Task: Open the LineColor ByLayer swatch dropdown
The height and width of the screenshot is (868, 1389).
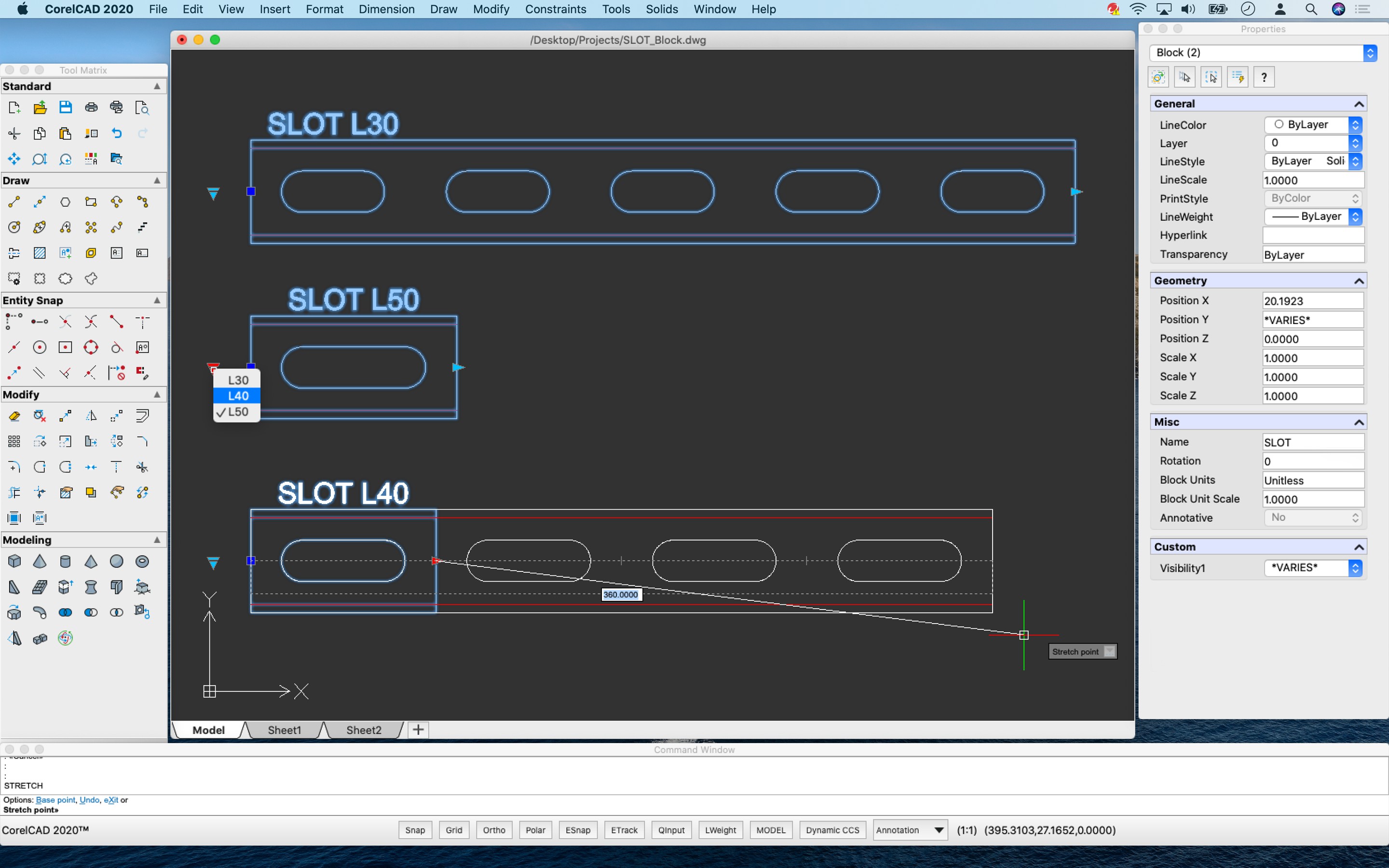Action: [1313, 124]
